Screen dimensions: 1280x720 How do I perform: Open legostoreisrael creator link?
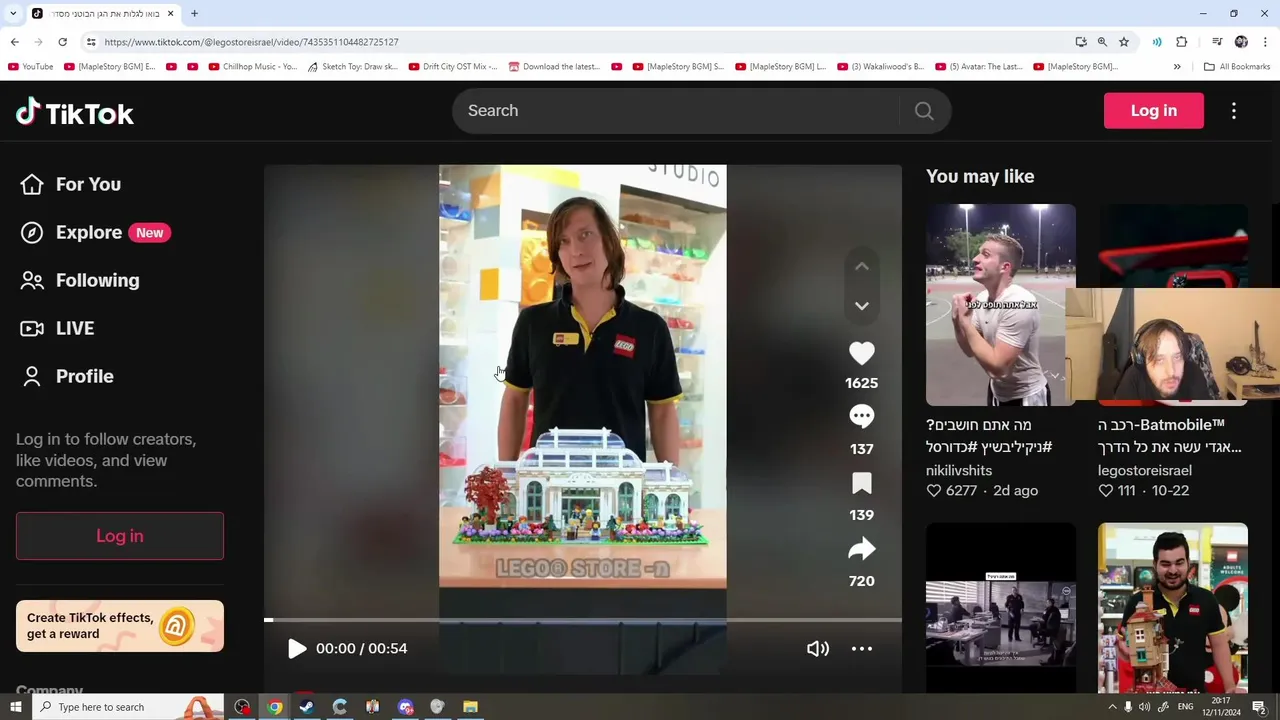click(x=1145, y=470)
